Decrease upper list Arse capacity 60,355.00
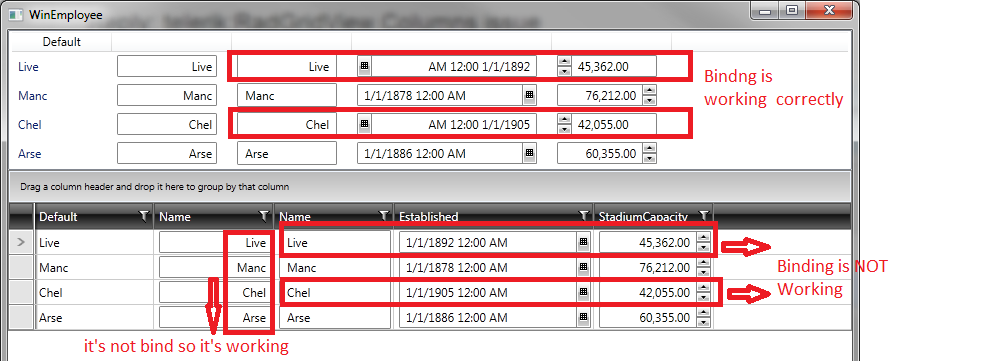Screen dimensions: 1001x361 tap(650, 158)
